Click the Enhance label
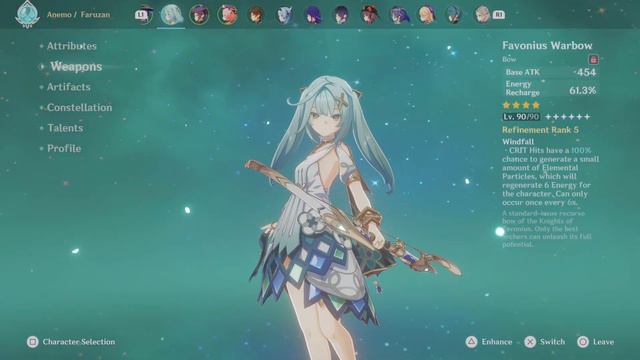 497,342
